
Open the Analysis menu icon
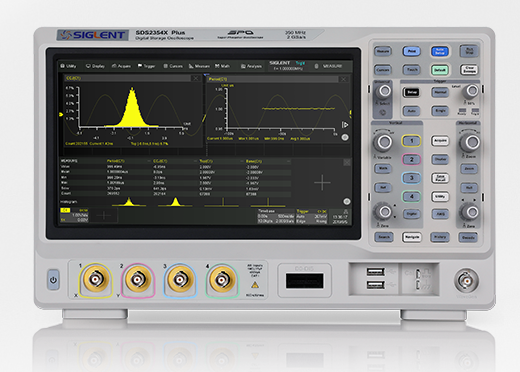pos(251,66)
